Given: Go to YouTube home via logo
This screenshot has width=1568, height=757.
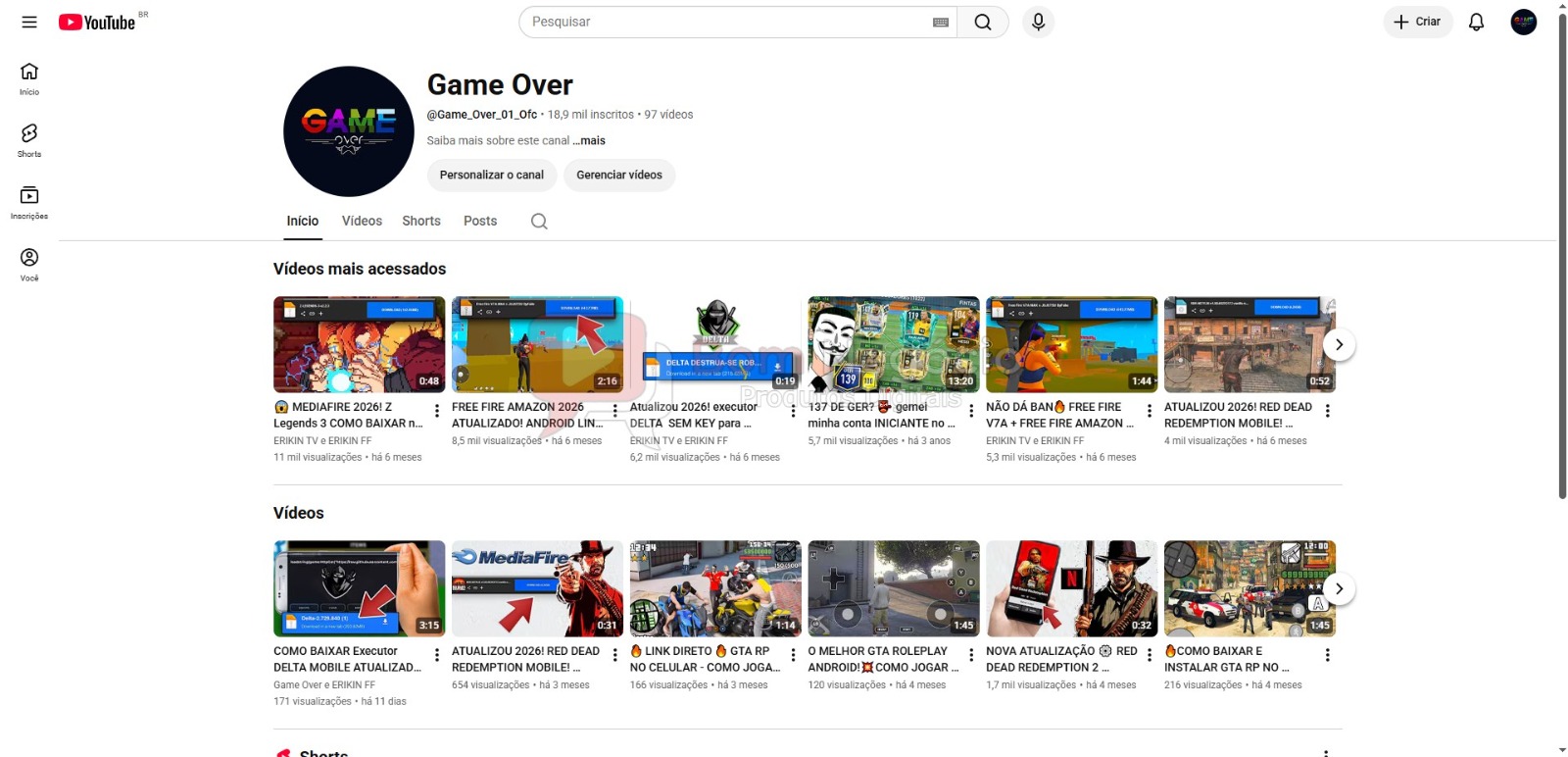Looking at the screenshot, I should pyautogui.click(x=97, y=22).
